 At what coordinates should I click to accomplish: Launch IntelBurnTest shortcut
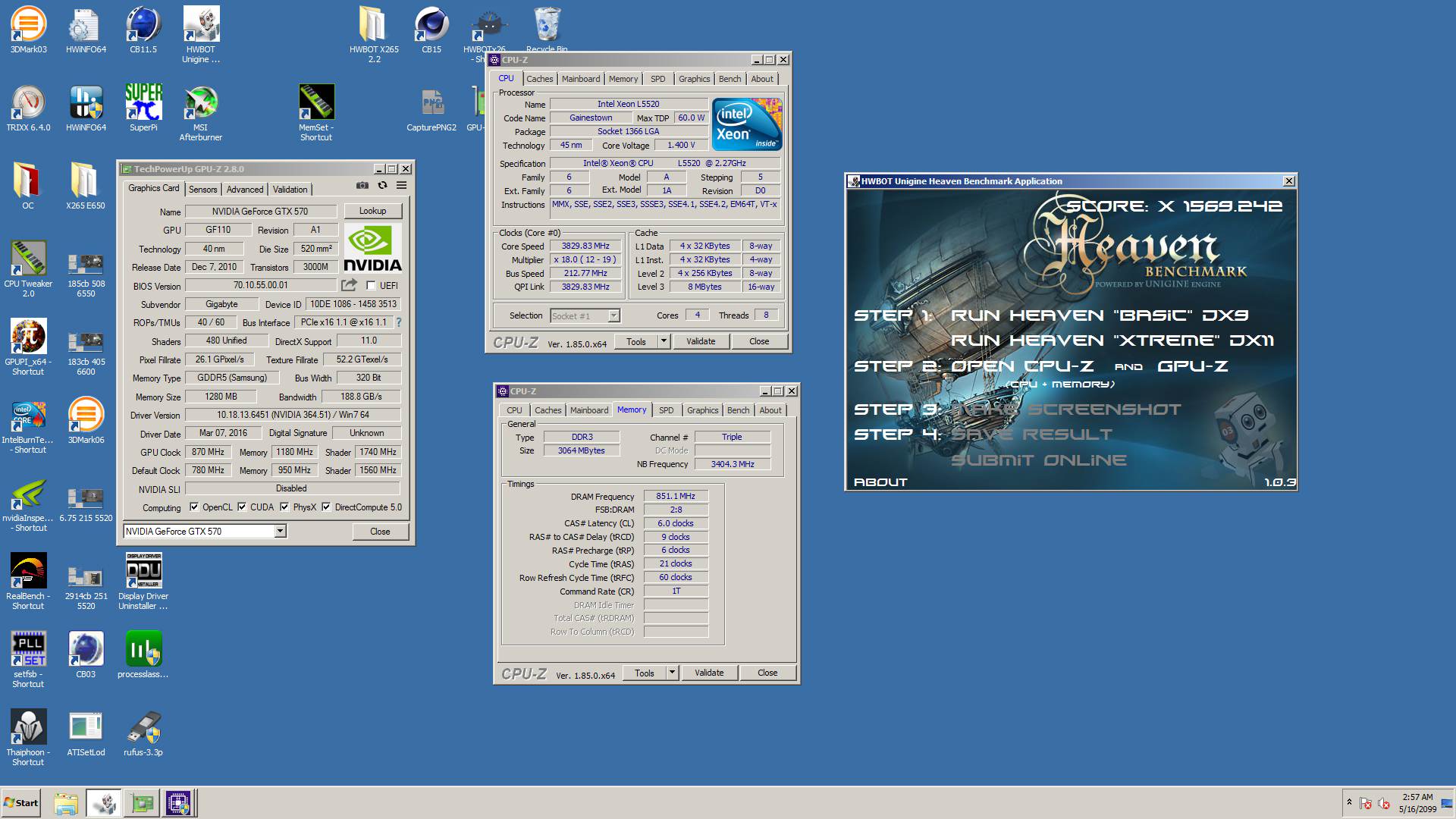28,425
